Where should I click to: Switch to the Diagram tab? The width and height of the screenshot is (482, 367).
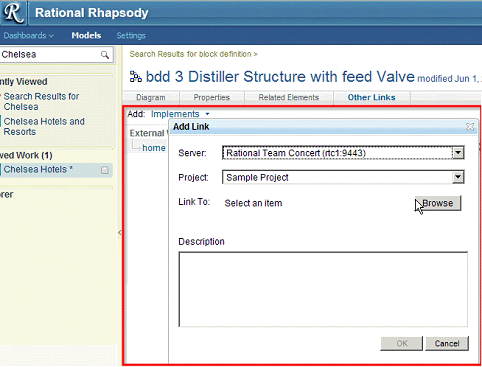click(151, 98)
